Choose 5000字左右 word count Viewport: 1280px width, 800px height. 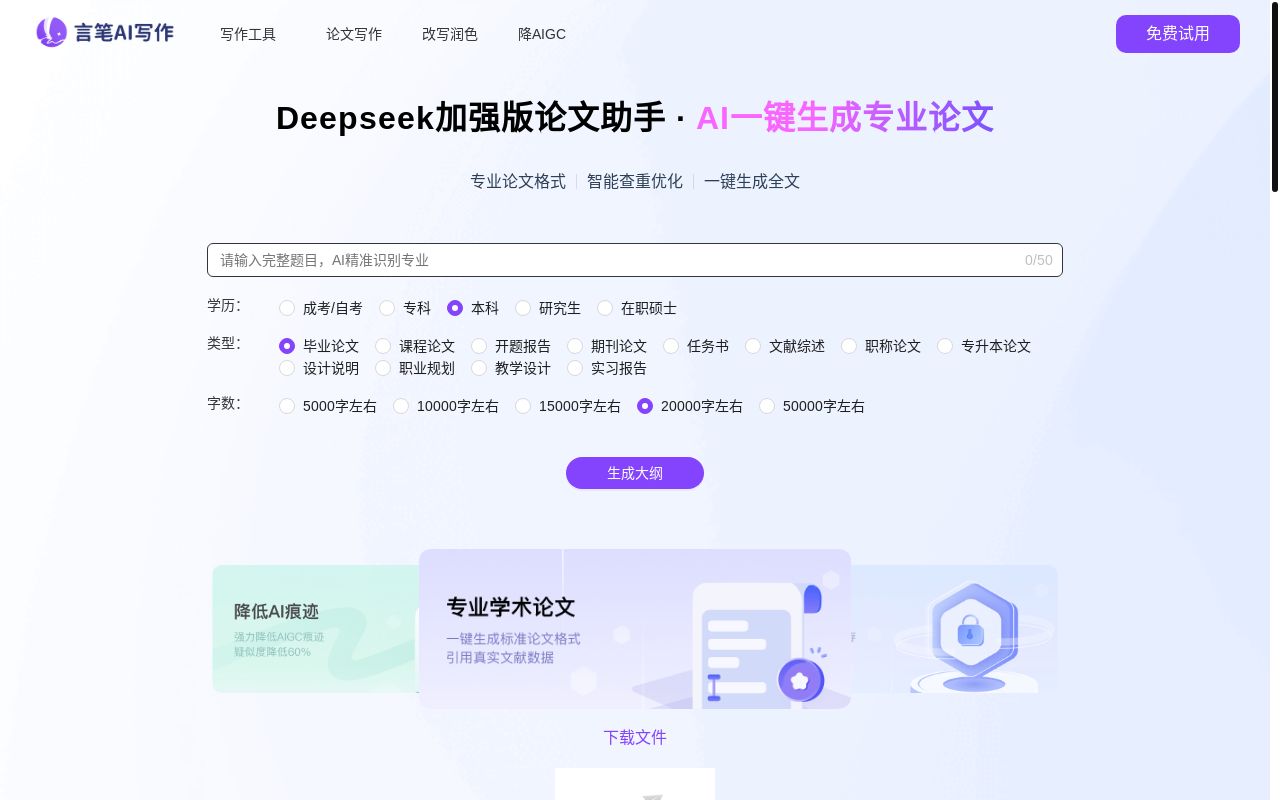[x=287, y=406]
